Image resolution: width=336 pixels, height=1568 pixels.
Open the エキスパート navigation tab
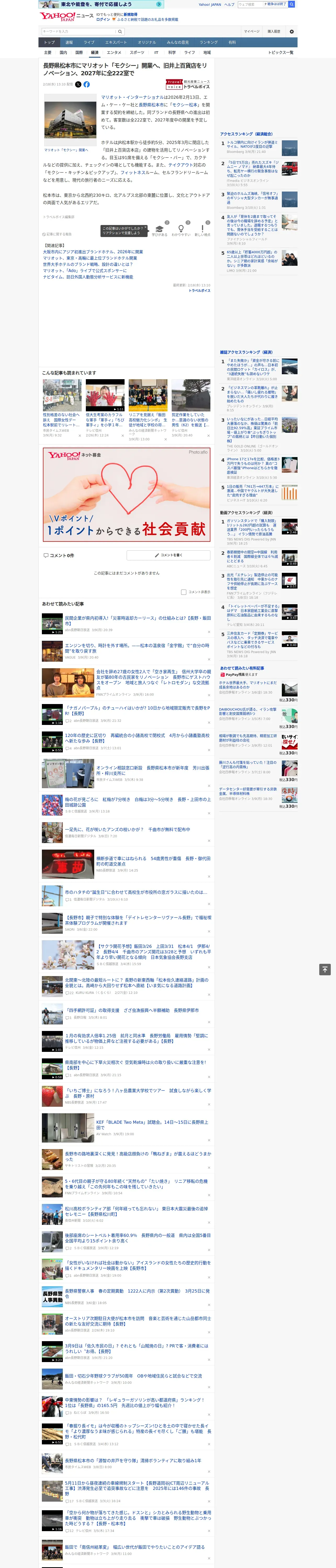coord(116,43)
